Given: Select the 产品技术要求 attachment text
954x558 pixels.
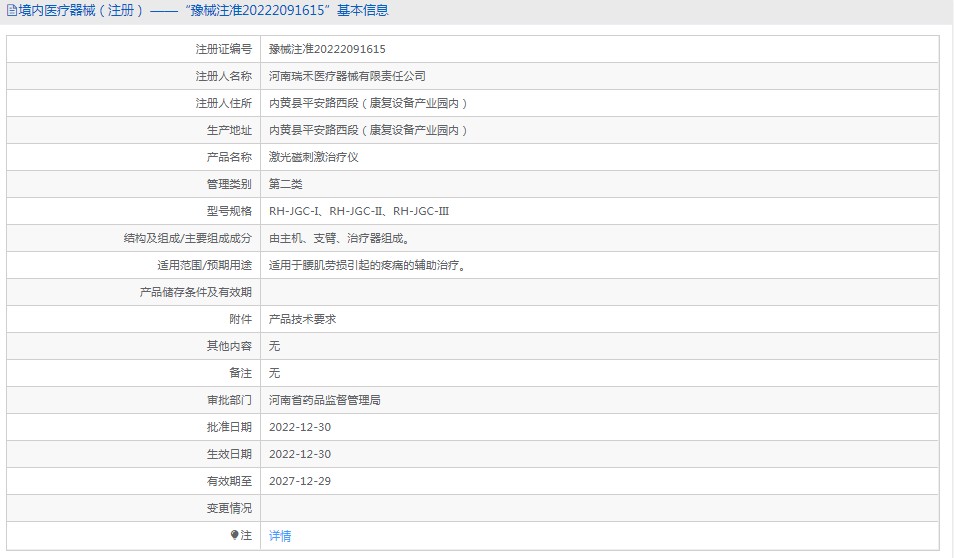Looking at the screenshot, I should coord(302,319).
